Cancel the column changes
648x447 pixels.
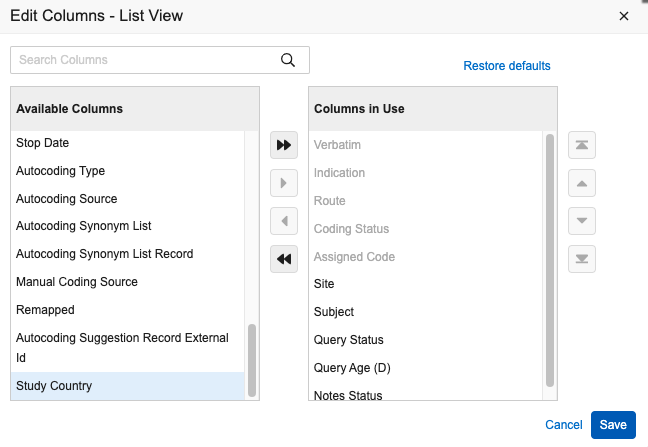(563, 425)
